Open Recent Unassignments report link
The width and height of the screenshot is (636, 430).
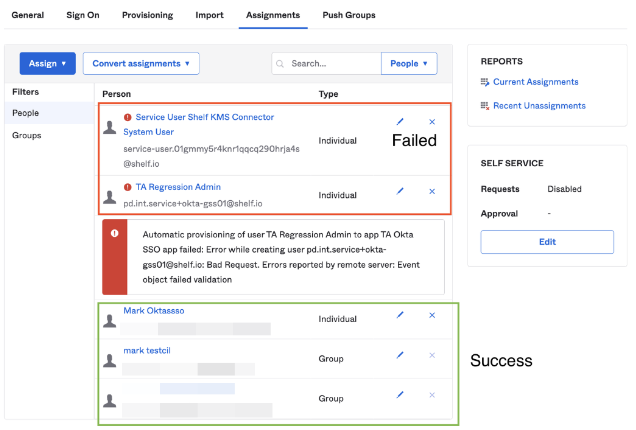click(539, 106)
